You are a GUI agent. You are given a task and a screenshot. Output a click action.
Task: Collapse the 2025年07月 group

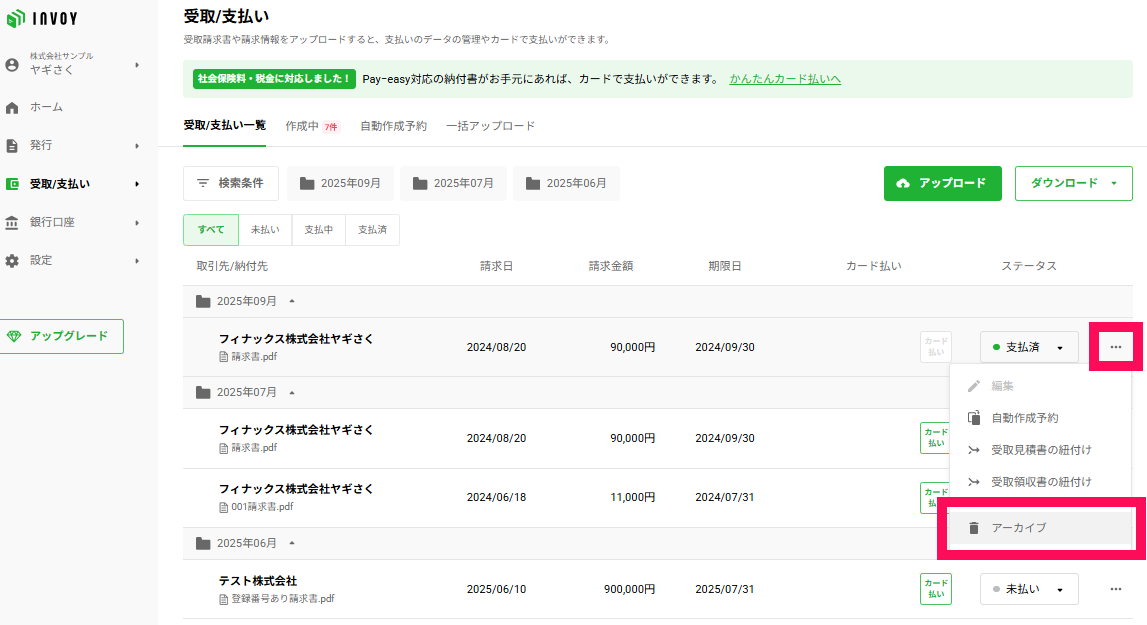[292, 392]
